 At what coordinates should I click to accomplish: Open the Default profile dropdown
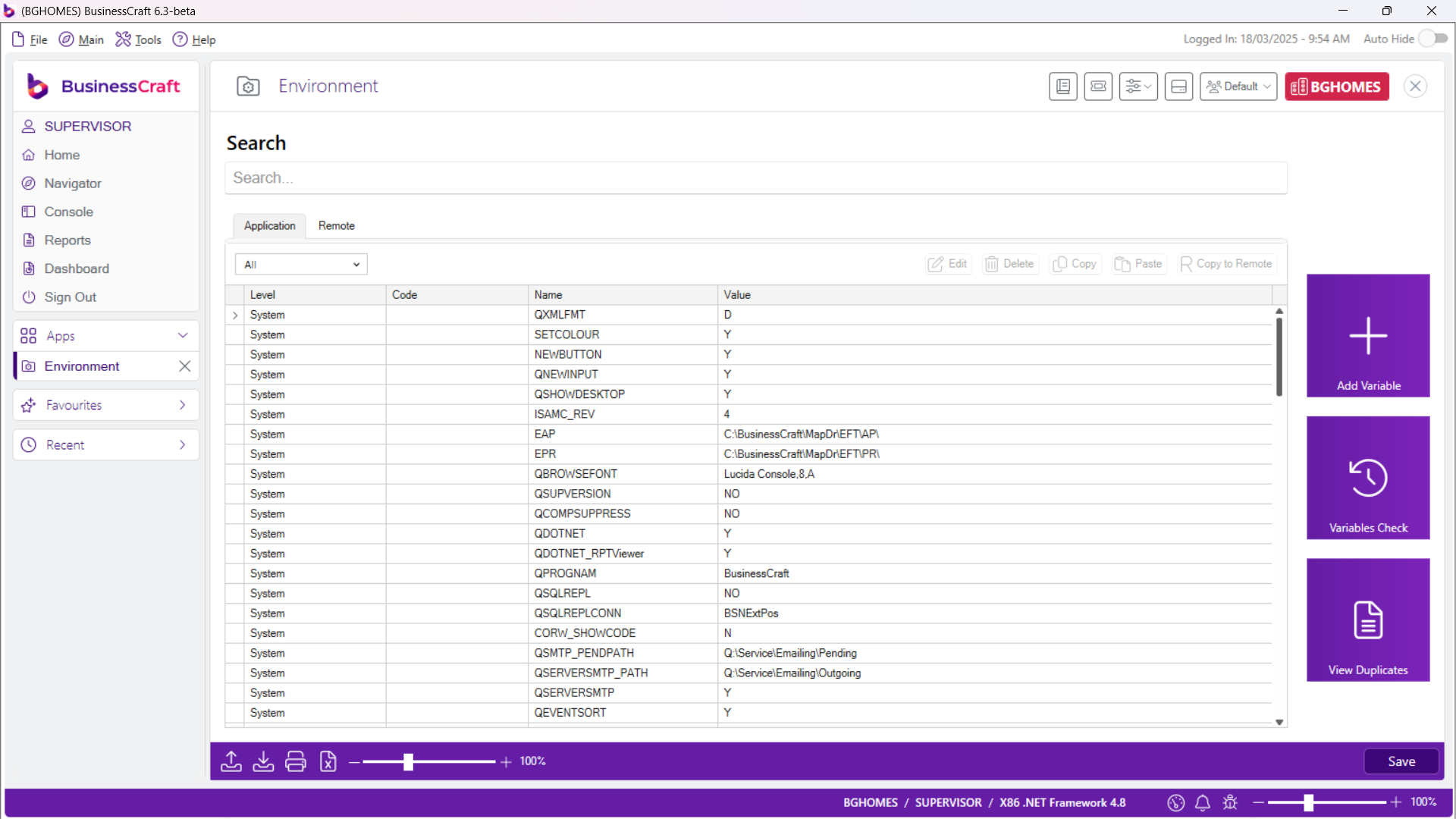point(1238,86)
